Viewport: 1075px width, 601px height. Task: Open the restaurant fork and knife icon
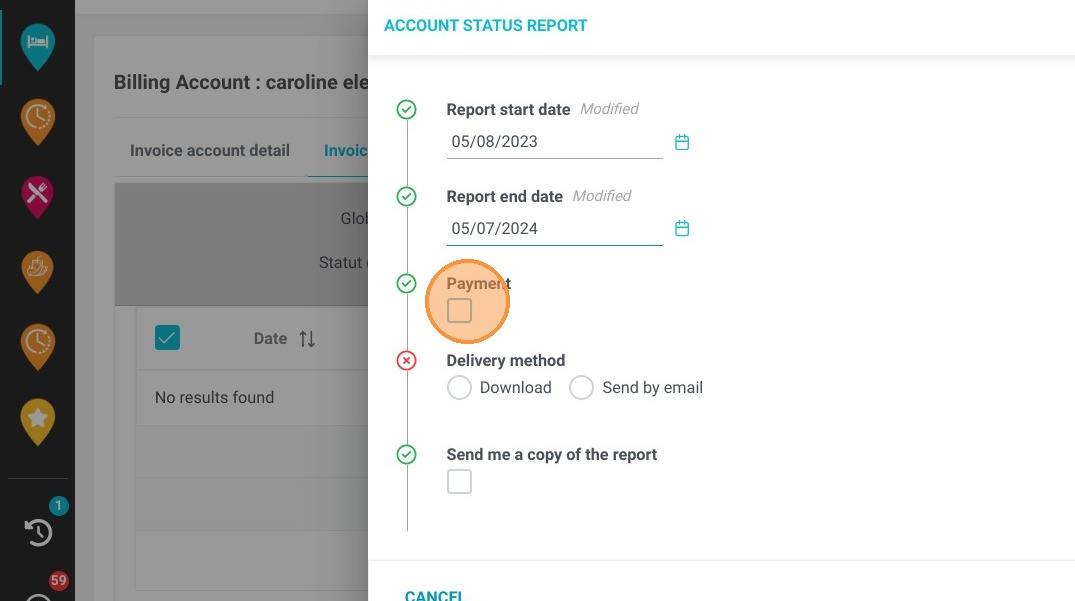37,196
